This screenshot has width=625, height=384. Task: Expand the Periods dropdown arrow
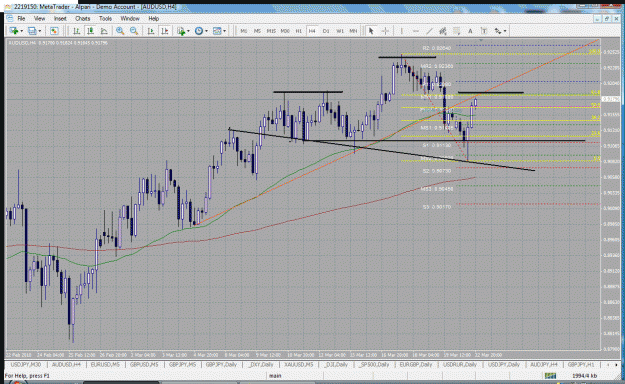(206, 31)
